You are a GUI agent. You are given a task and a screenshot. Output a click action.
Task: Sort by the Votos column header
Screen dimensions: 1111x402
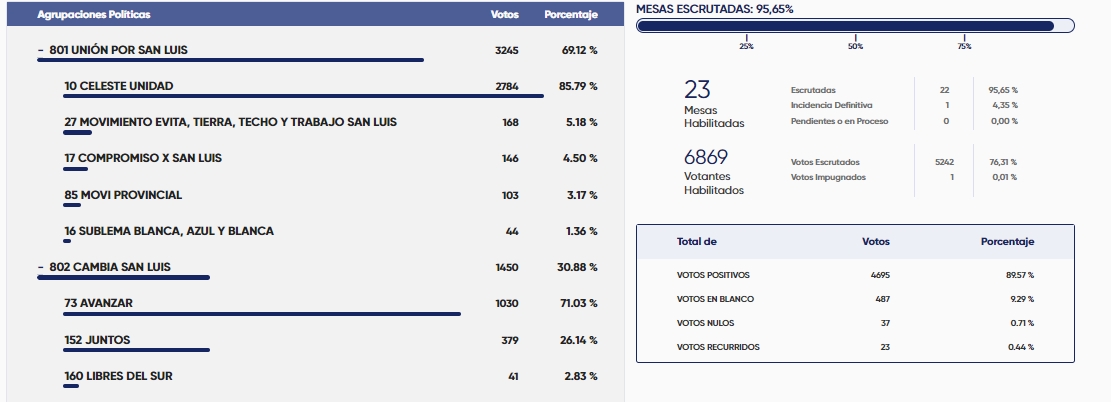(x=505, y=15)
